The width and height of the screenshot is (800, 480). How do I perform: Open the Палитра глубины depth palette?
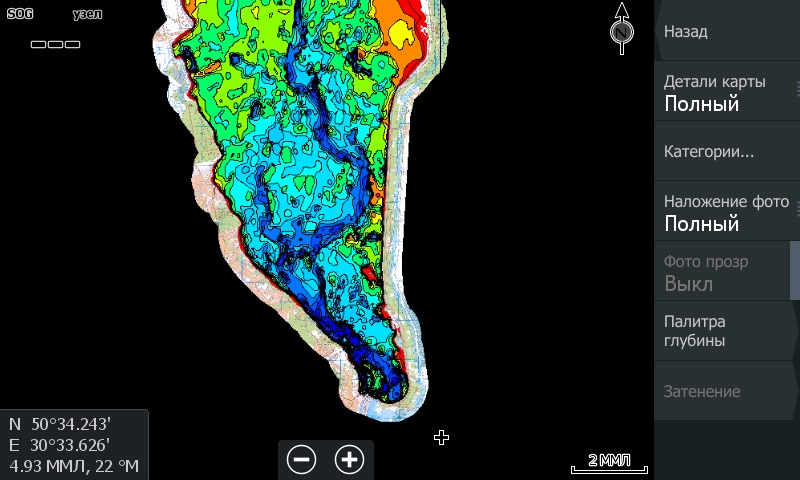click(726, 332)
